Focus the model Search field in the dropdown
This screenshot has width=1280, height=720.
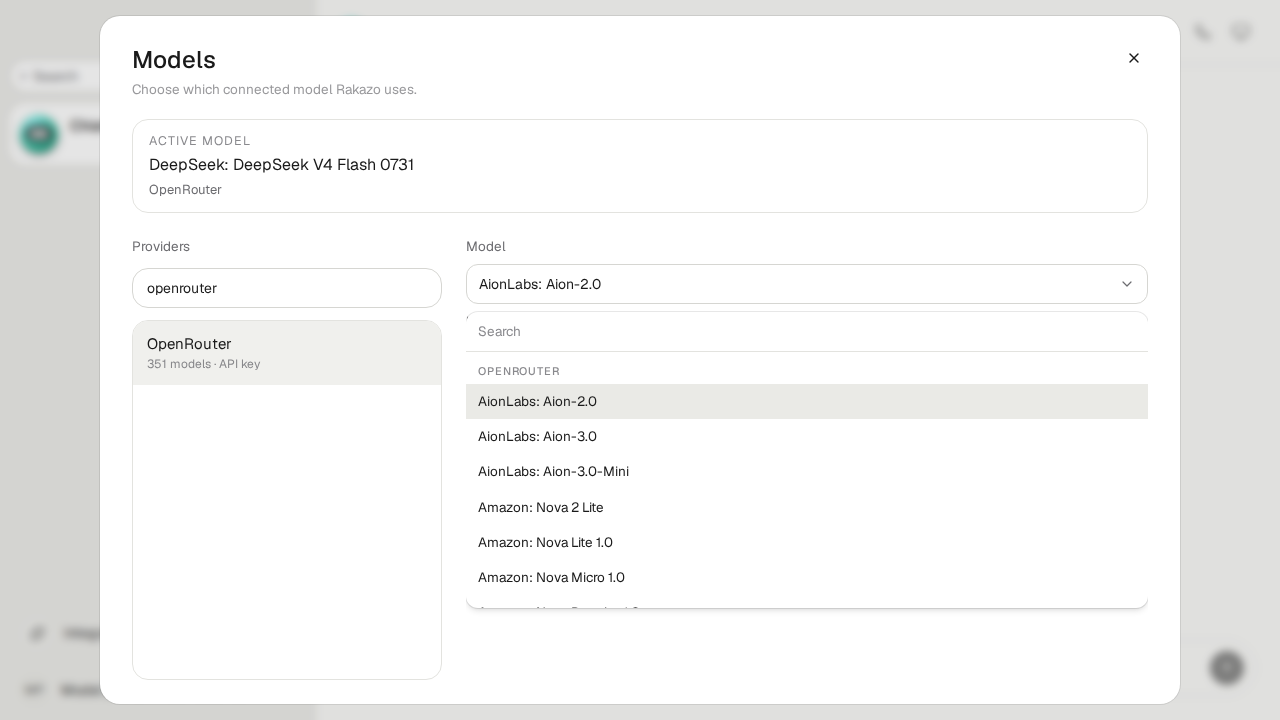tap(807, 332)
